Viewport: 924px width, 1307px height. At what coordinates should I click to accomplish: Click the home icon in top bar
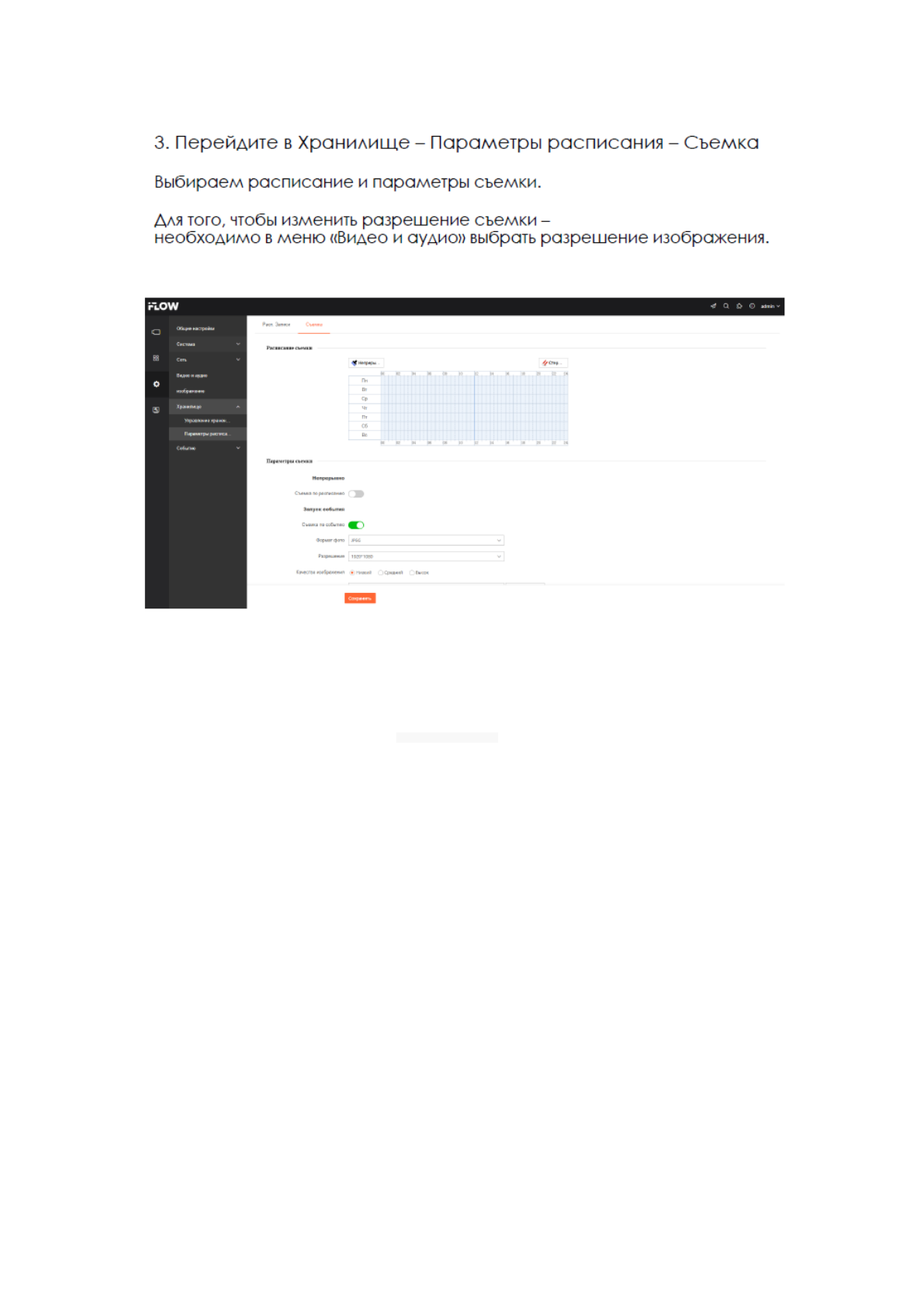point(739,306)
